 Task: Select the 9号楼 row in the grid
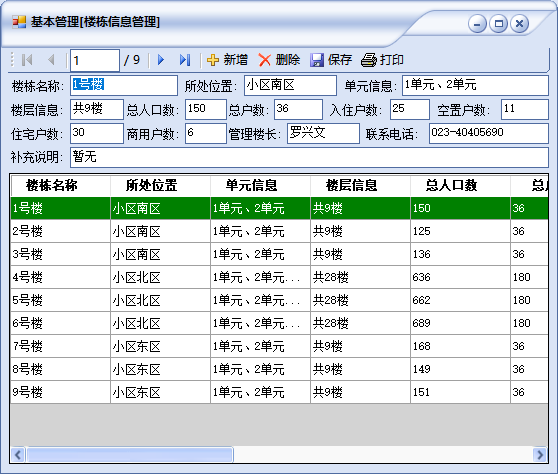tap(279, 393)
